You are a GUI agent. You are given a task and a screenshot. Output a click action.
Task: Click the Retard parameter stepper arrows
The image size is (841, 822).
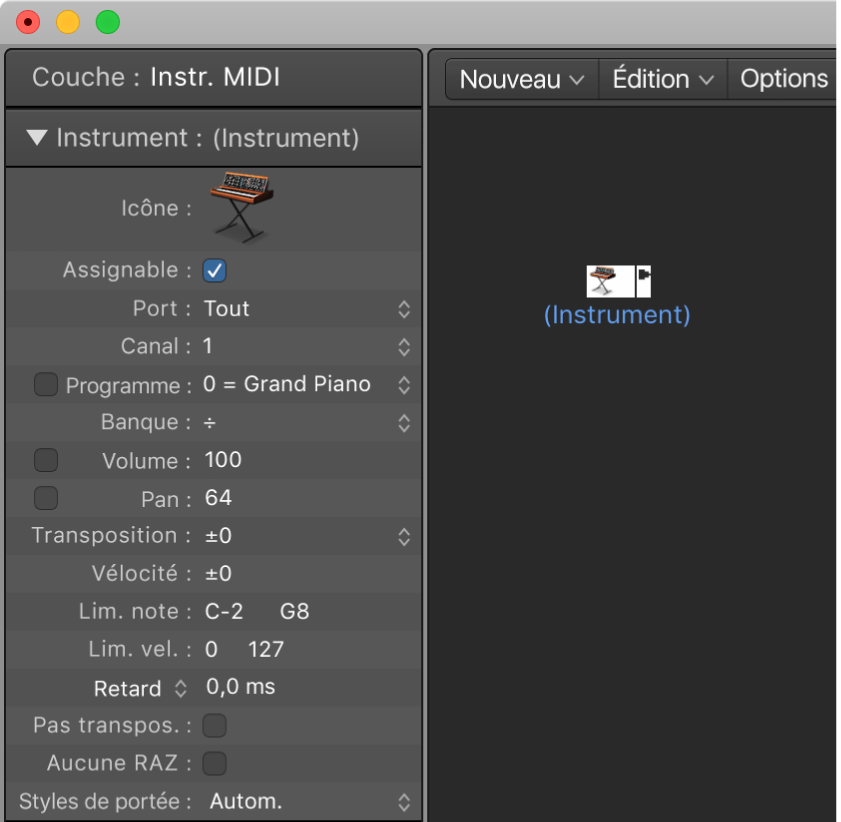click(x=181, y=688)
